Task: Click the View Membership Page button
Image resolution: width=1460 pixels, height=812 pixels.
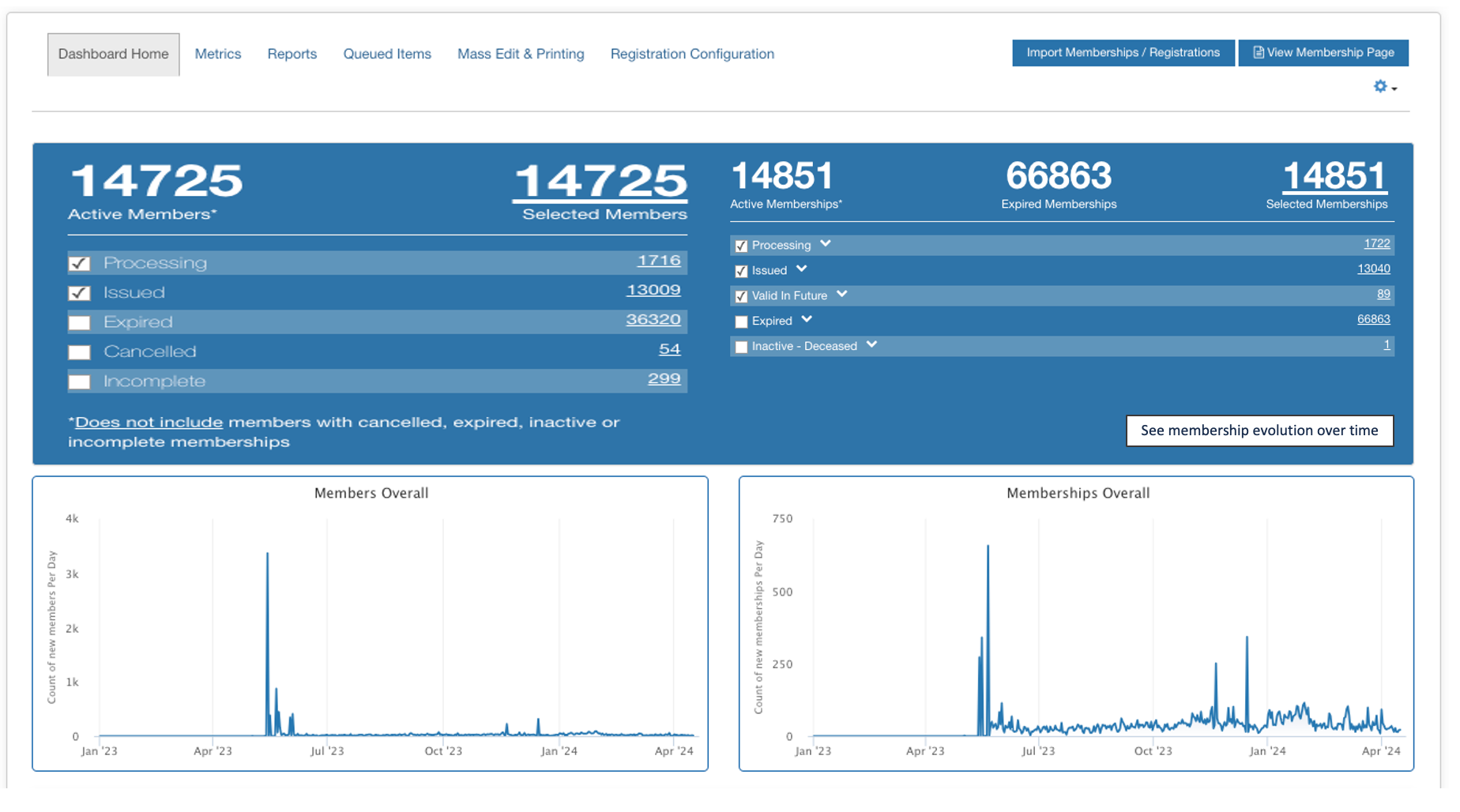Action: tap(1323, 53)
